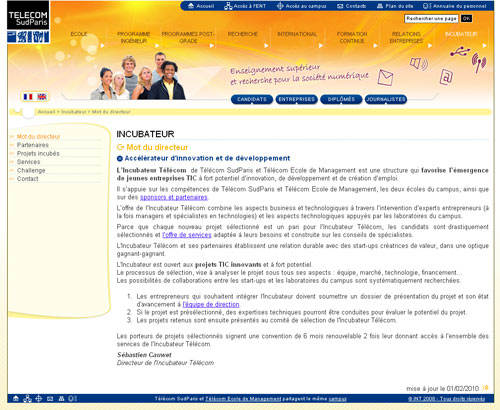Viewport: 500px width, 410px height.
Task: Open the FORMATION CONTINUE menu
Action: click(x=352, y=37)
